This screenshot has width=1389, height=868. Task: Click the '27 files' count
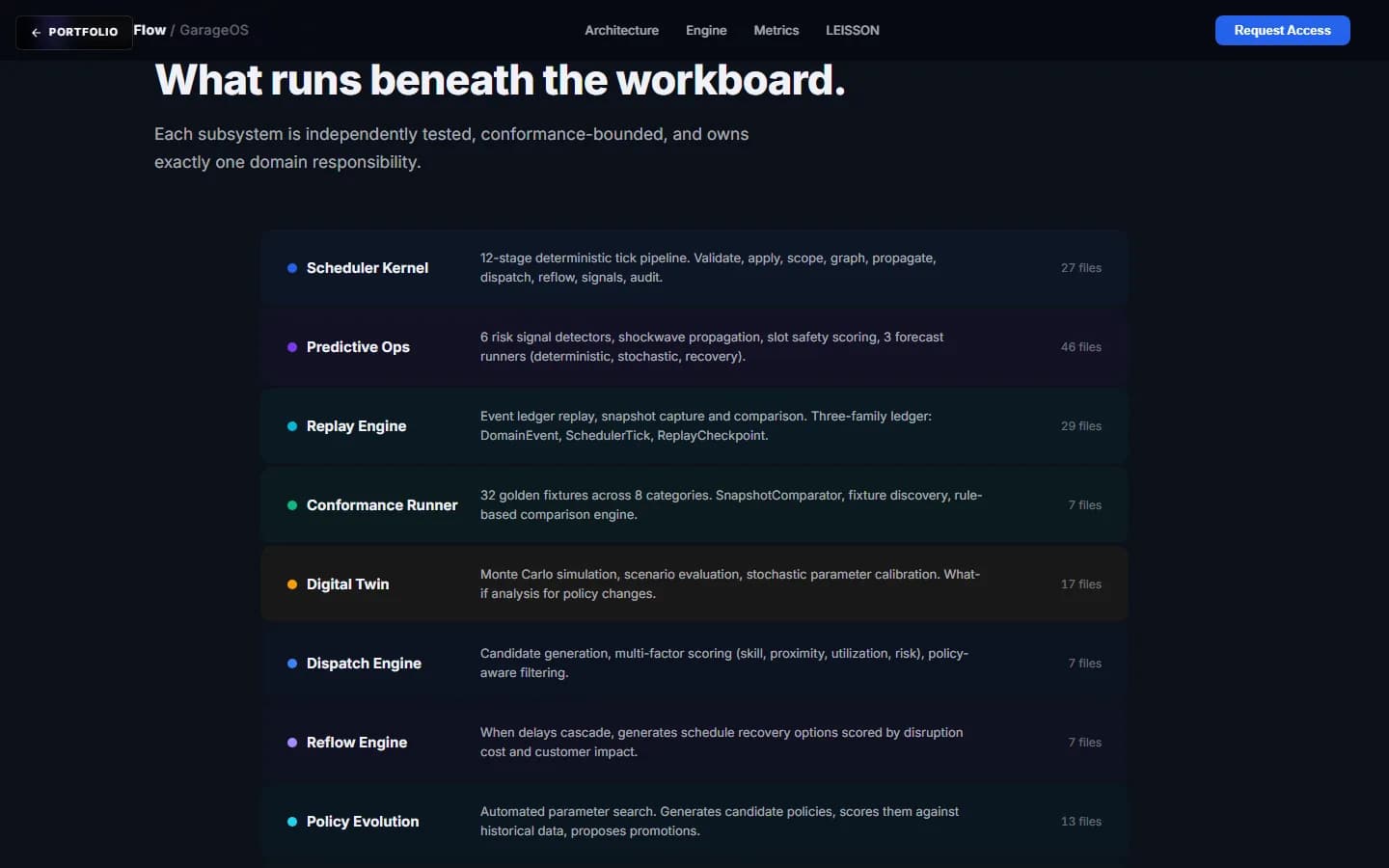(1081, 268)
